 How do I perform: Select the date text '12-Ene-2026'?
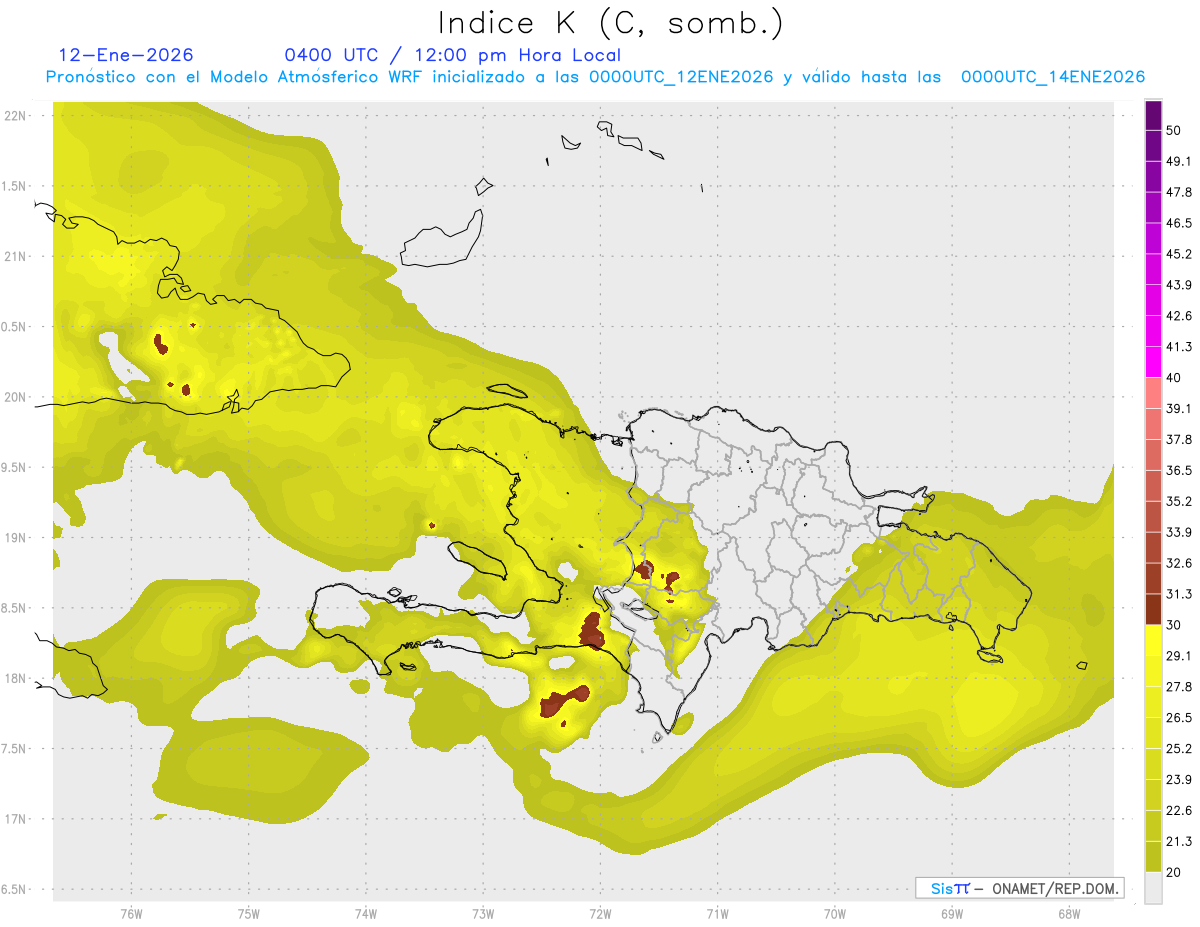pos(126,55)
